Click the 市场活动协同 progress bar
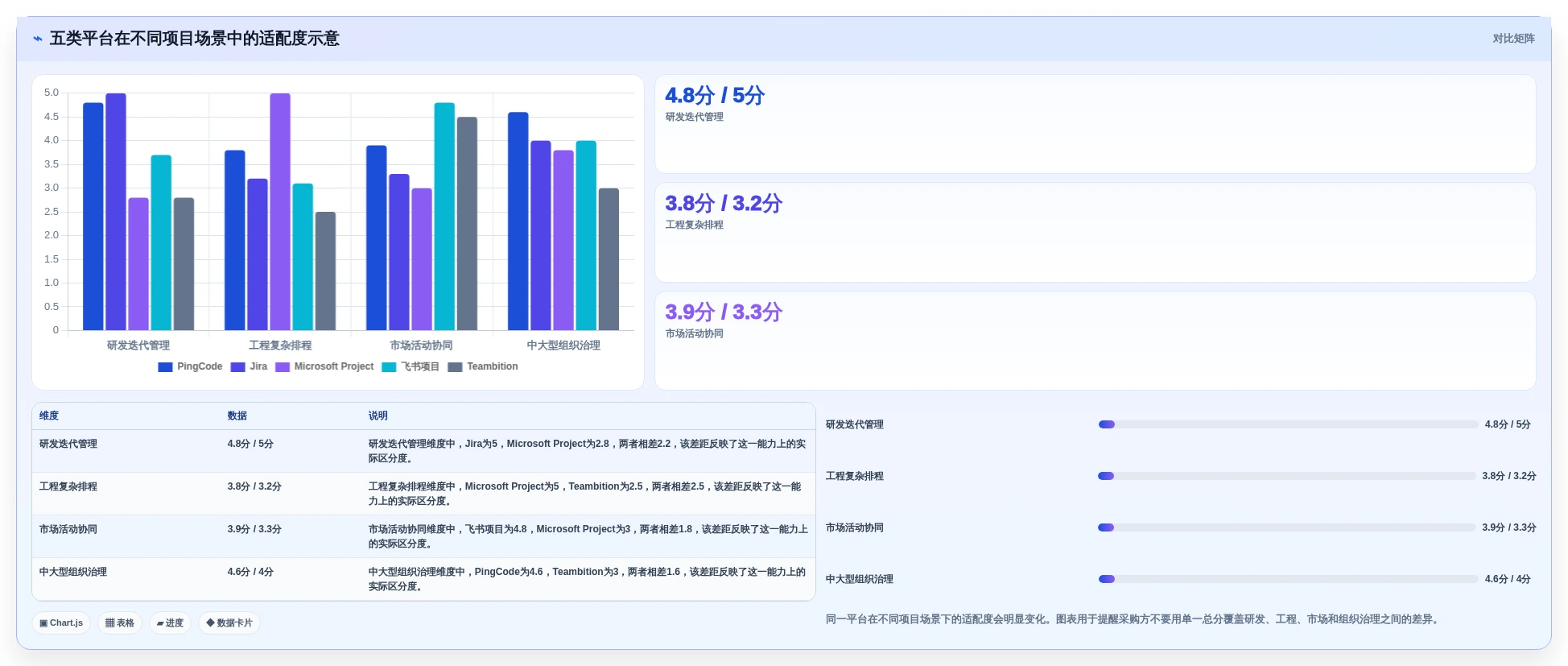 click(x=1287, y=527)
